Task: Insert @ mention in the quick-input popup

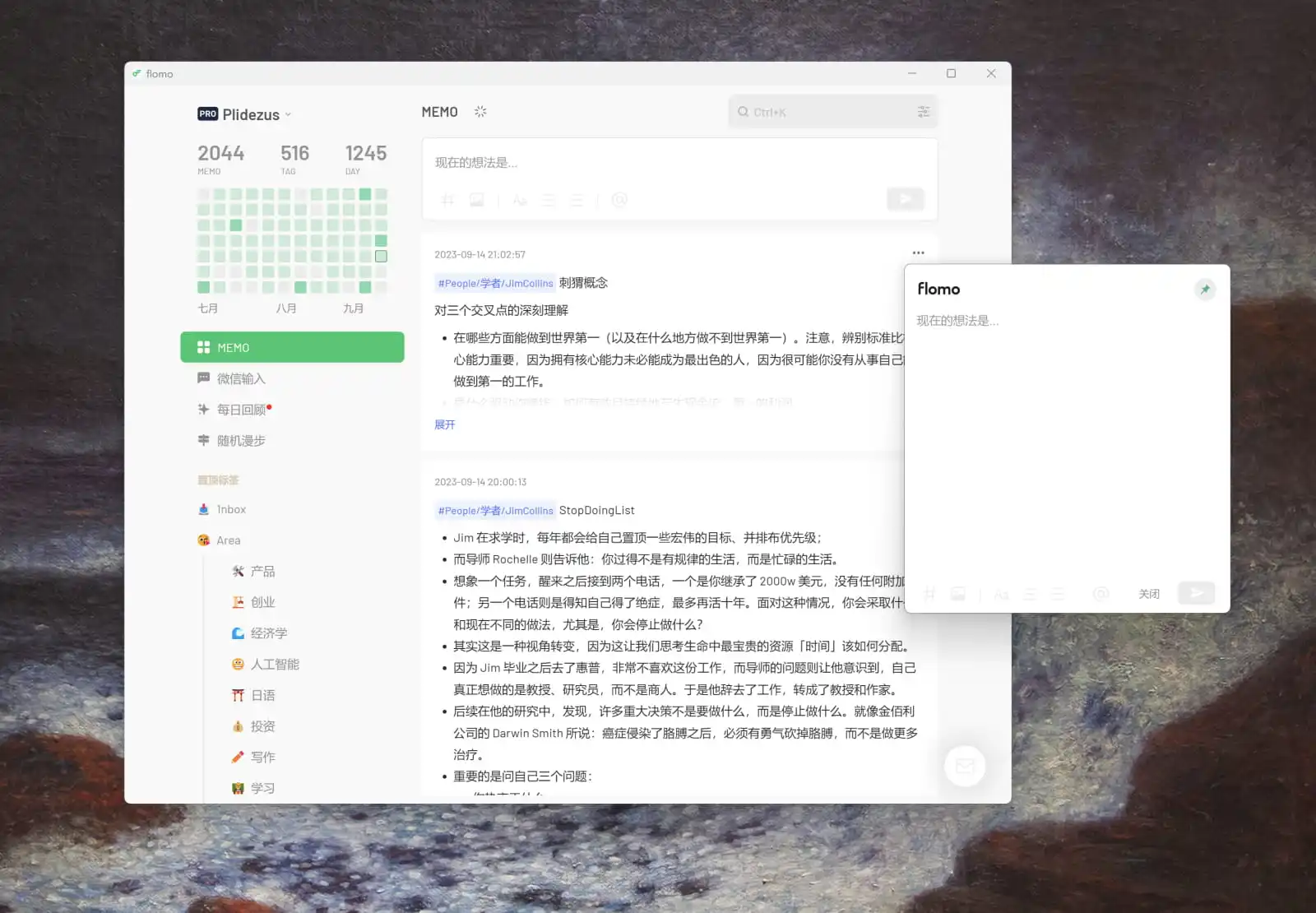Action: coord(1101,594)
